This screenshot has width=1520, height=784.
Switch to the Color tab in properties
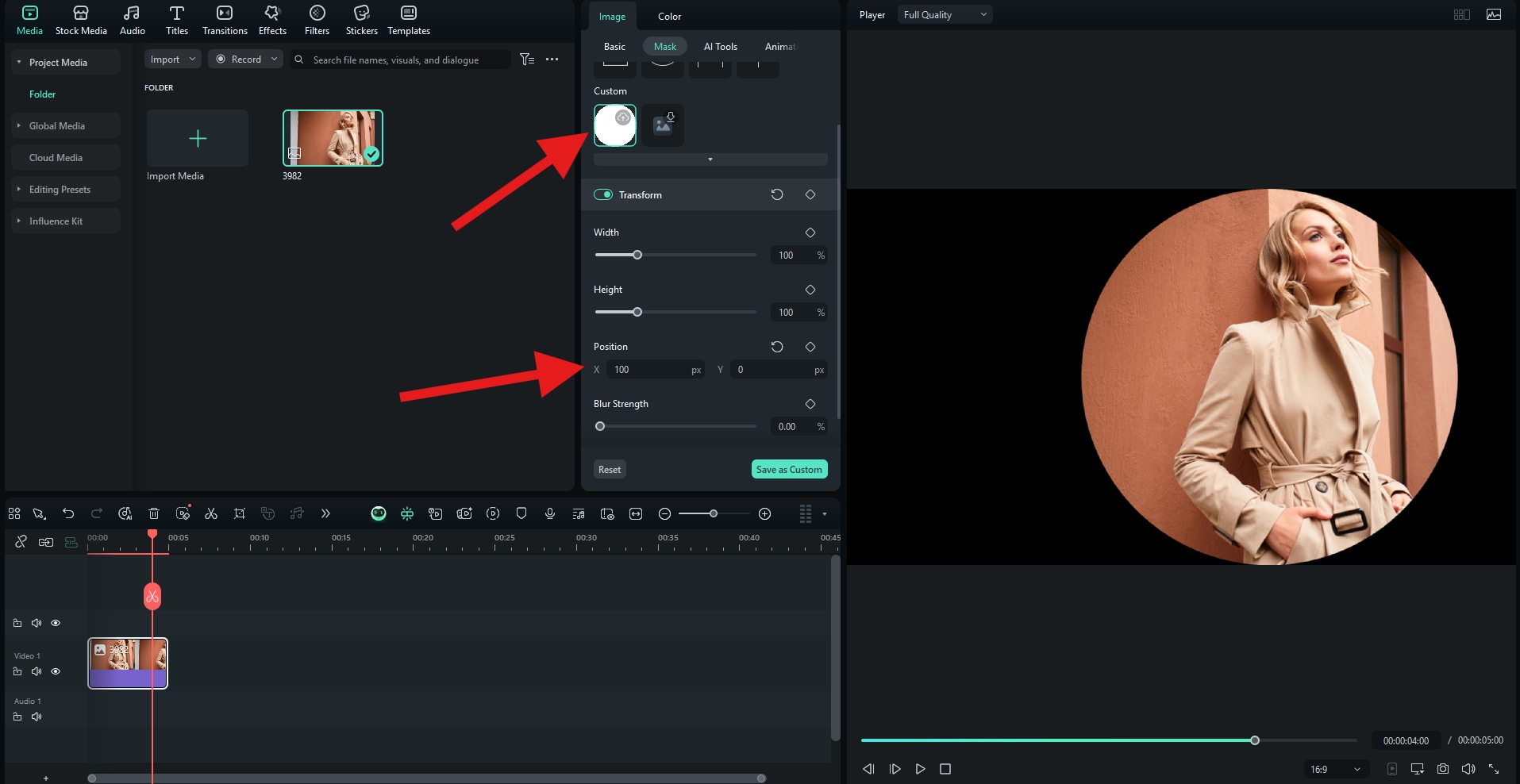669,16
